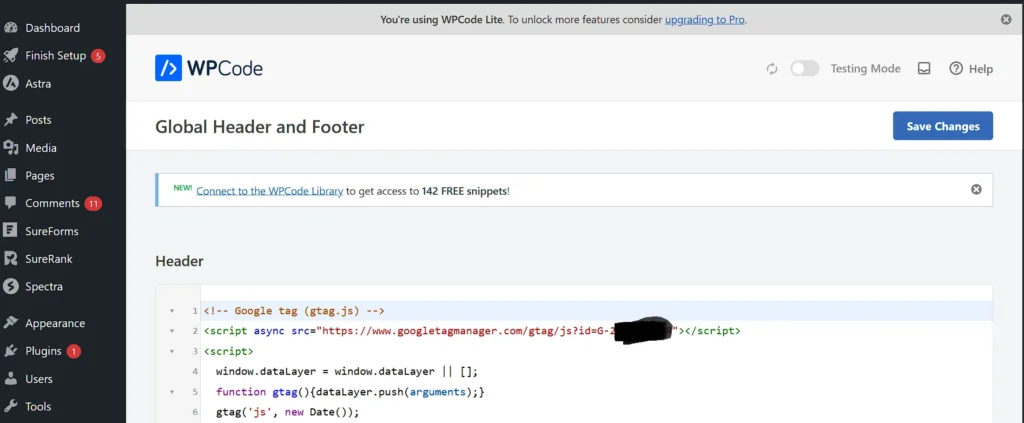This screenshot has width=1024, height=423.
Task: Click the Finish Setup rocket icon
Action: click(x=10, y=55)
